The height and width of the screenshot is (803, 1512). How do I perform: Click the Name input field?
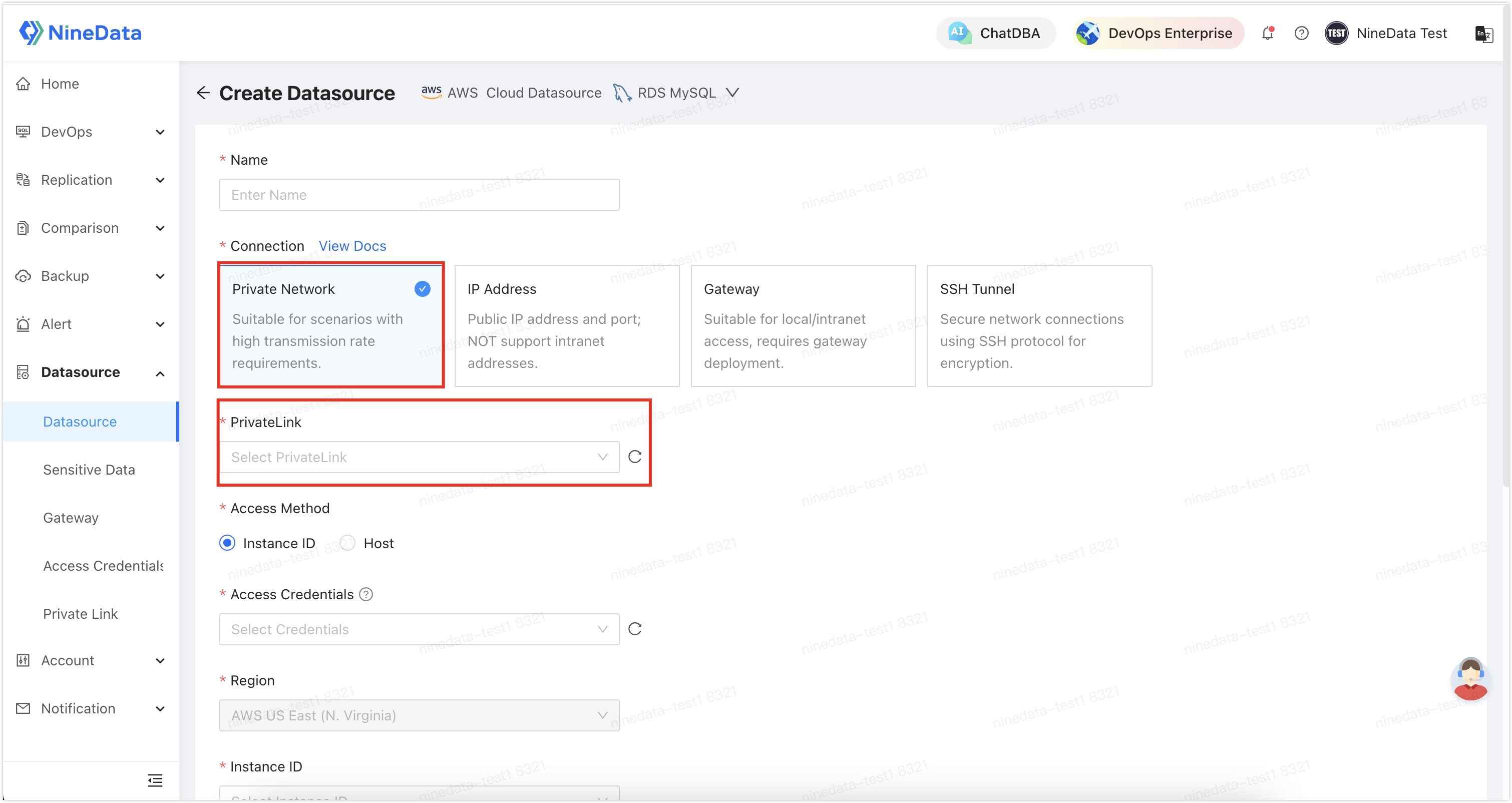[419, 195]
